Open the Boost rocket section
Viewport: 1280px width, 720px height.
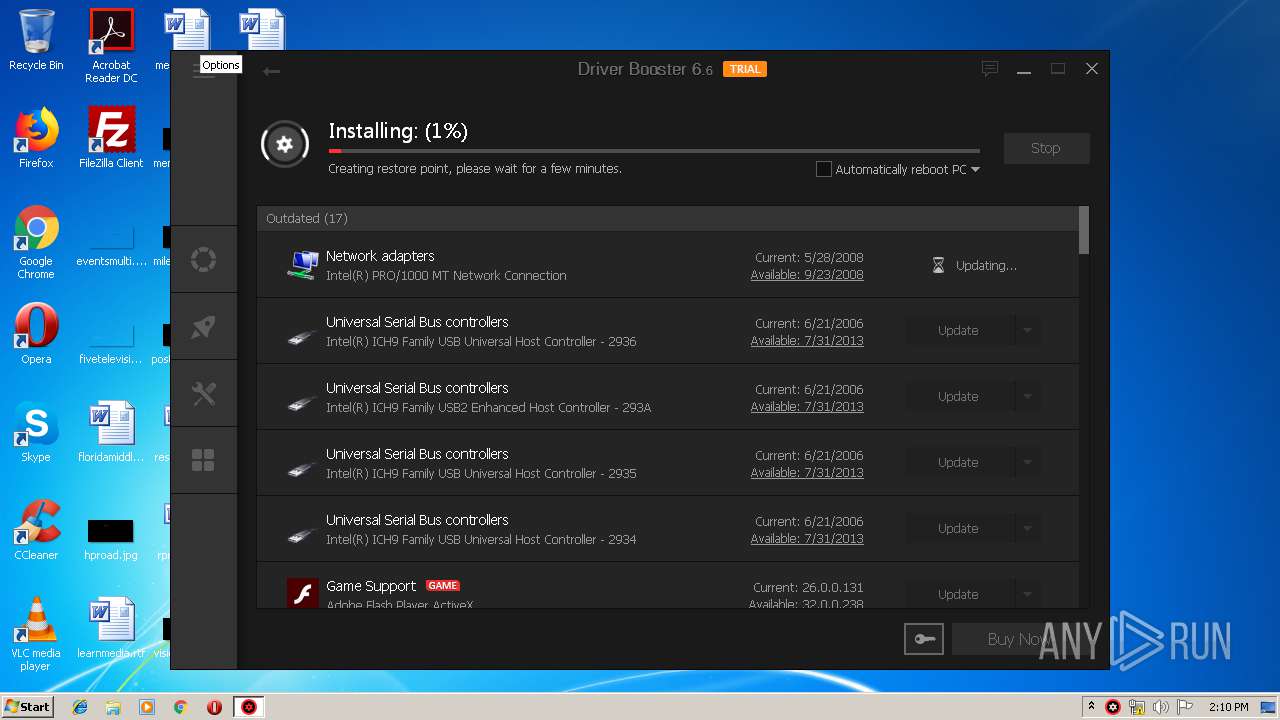[204, 327]
